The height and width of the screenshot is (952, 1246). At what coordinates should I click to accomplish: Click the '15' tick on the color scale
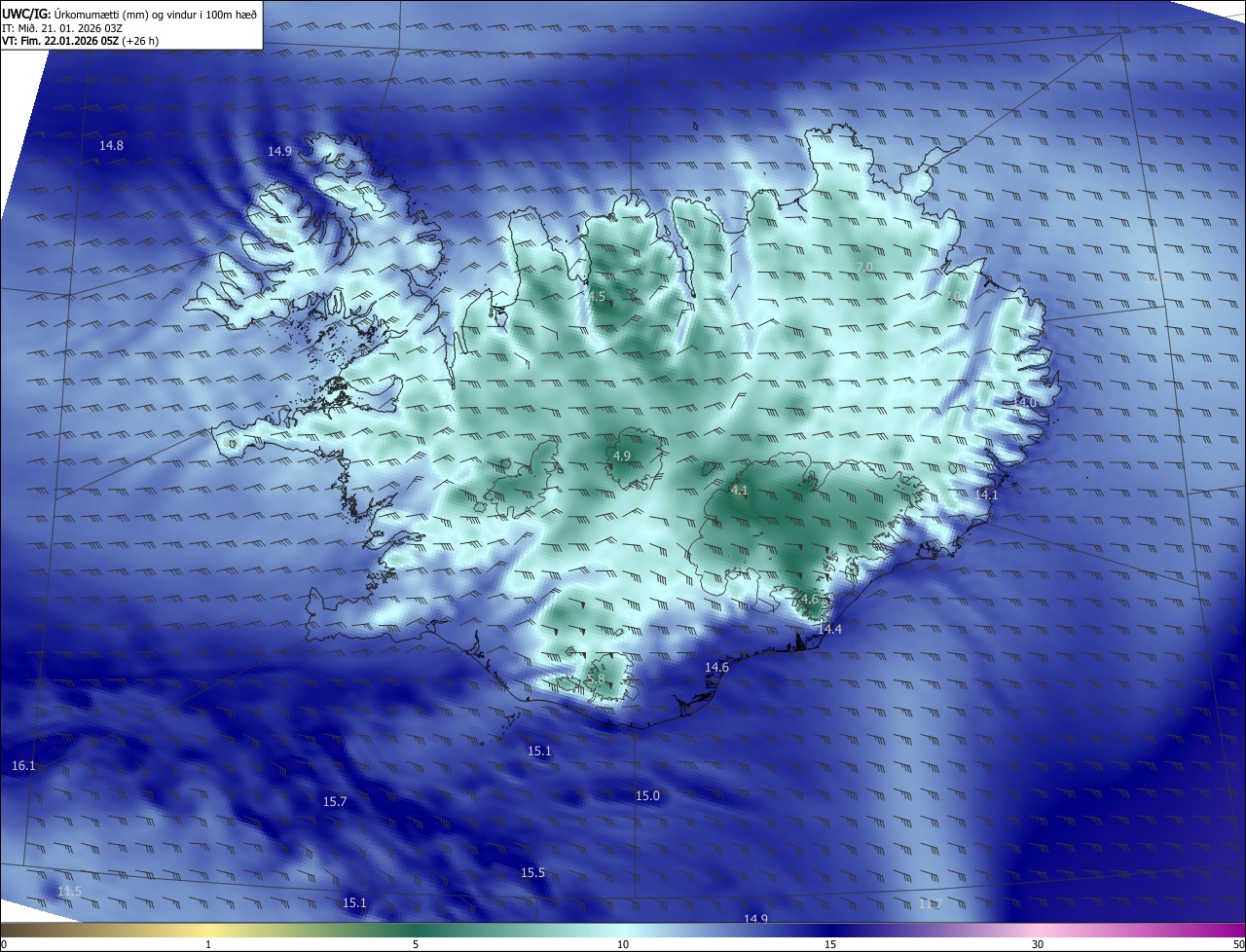[830, 944]
